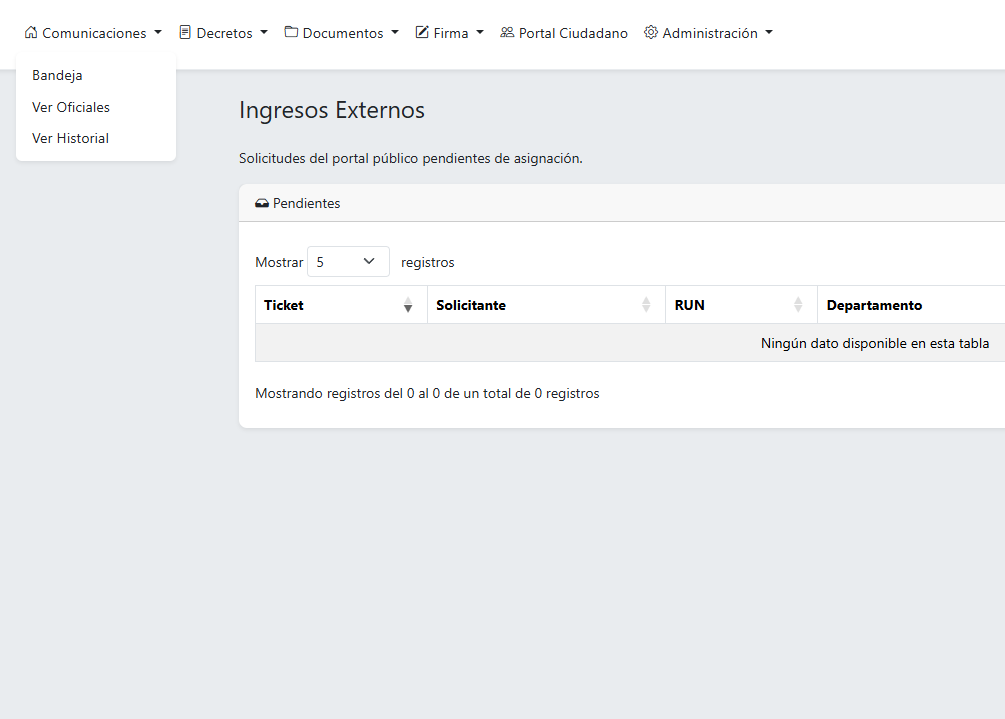This screenshot has width=1005, height=719.
Task: Click the gear icon beside Administración
Action: [651, 33]
